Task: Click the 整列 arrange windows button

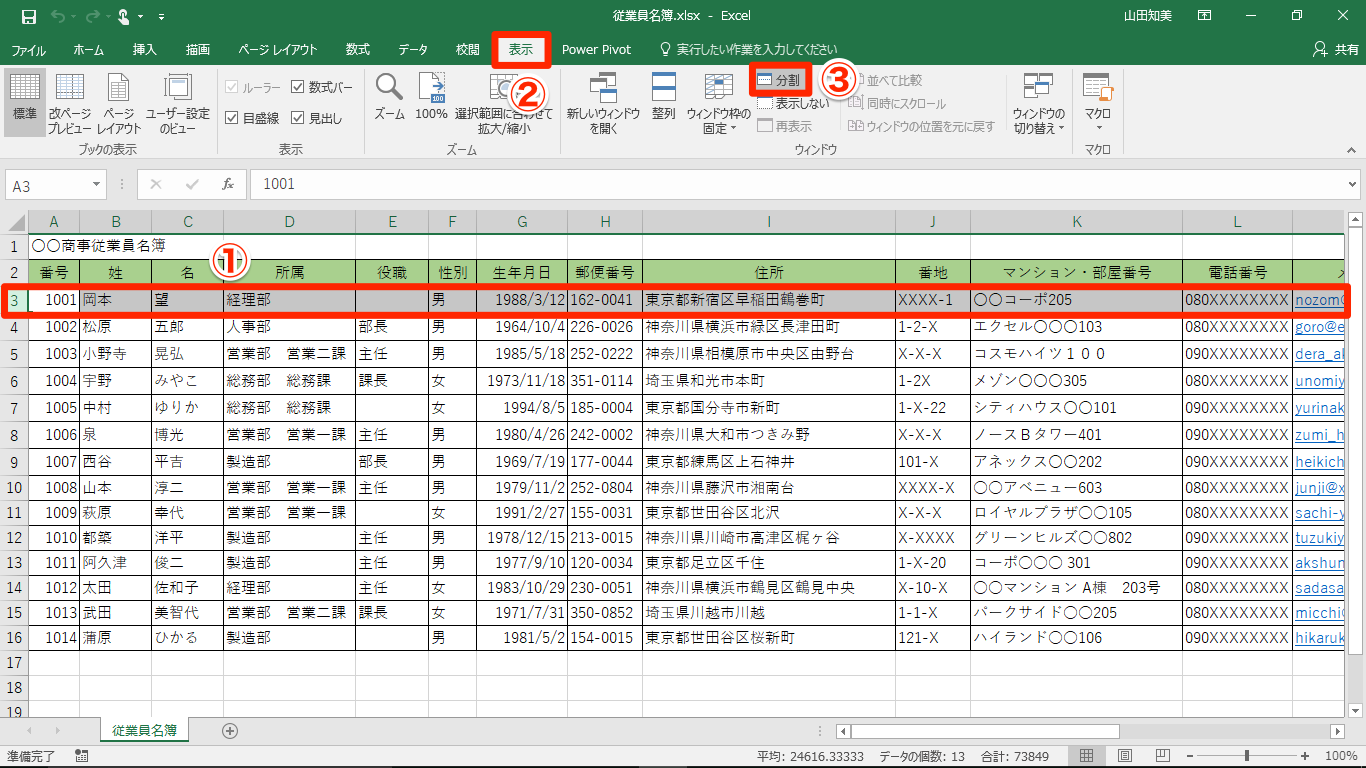Action: 664,97
